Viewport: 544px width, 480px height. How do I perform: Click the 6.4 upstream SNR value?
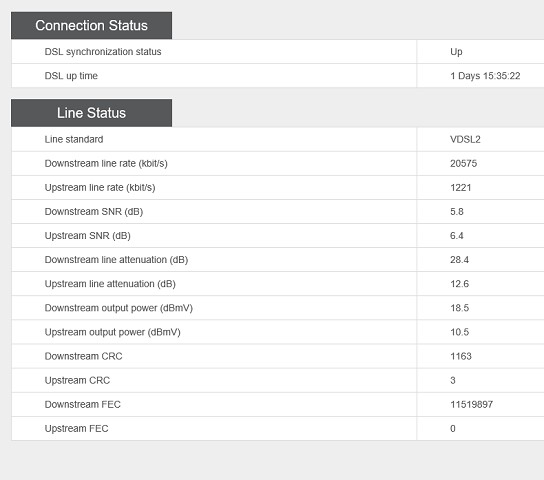[x=457, y=236]
